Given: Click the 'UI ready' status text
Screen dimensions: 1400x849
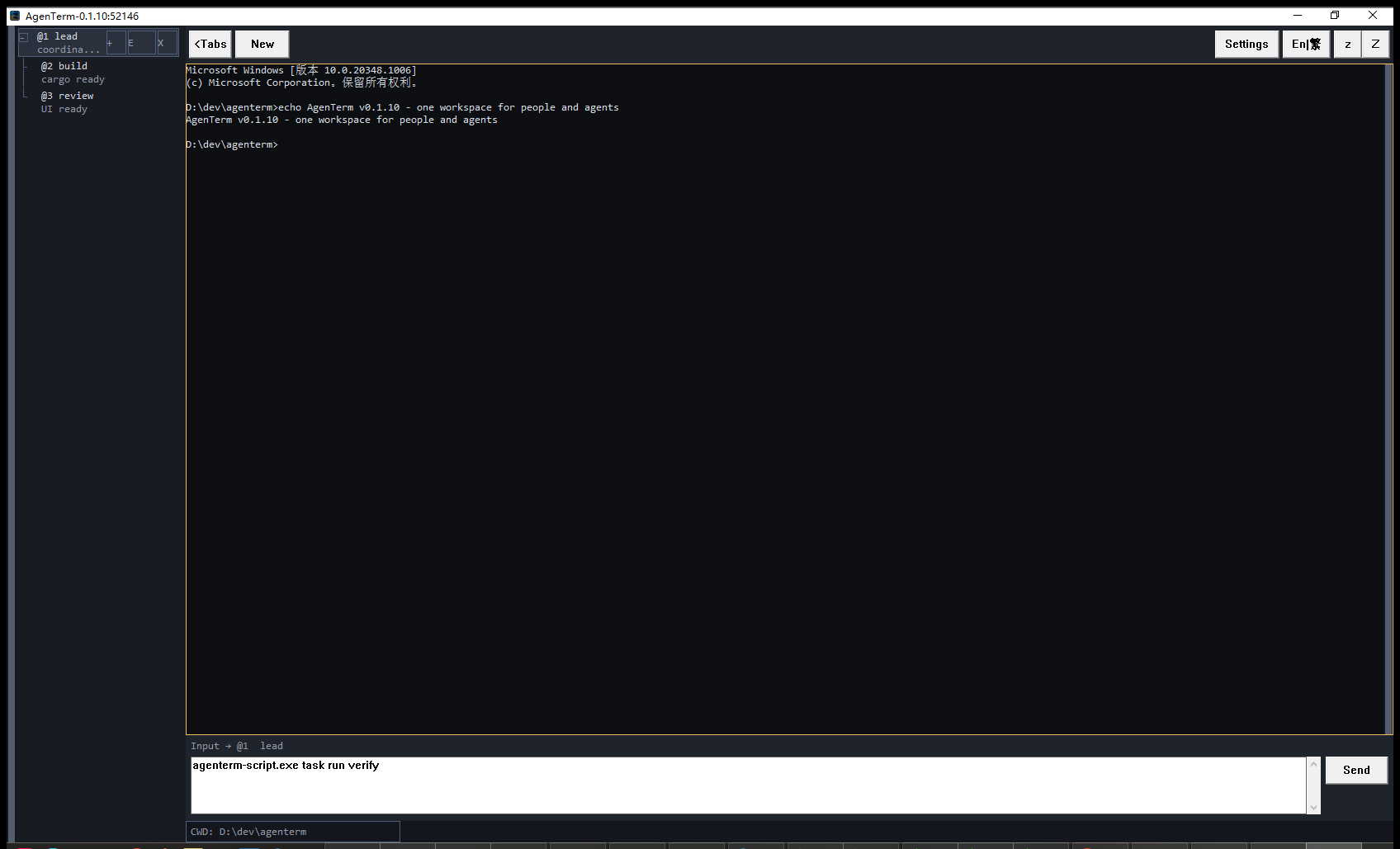Looking at the screenshot, I should point(64,109).
